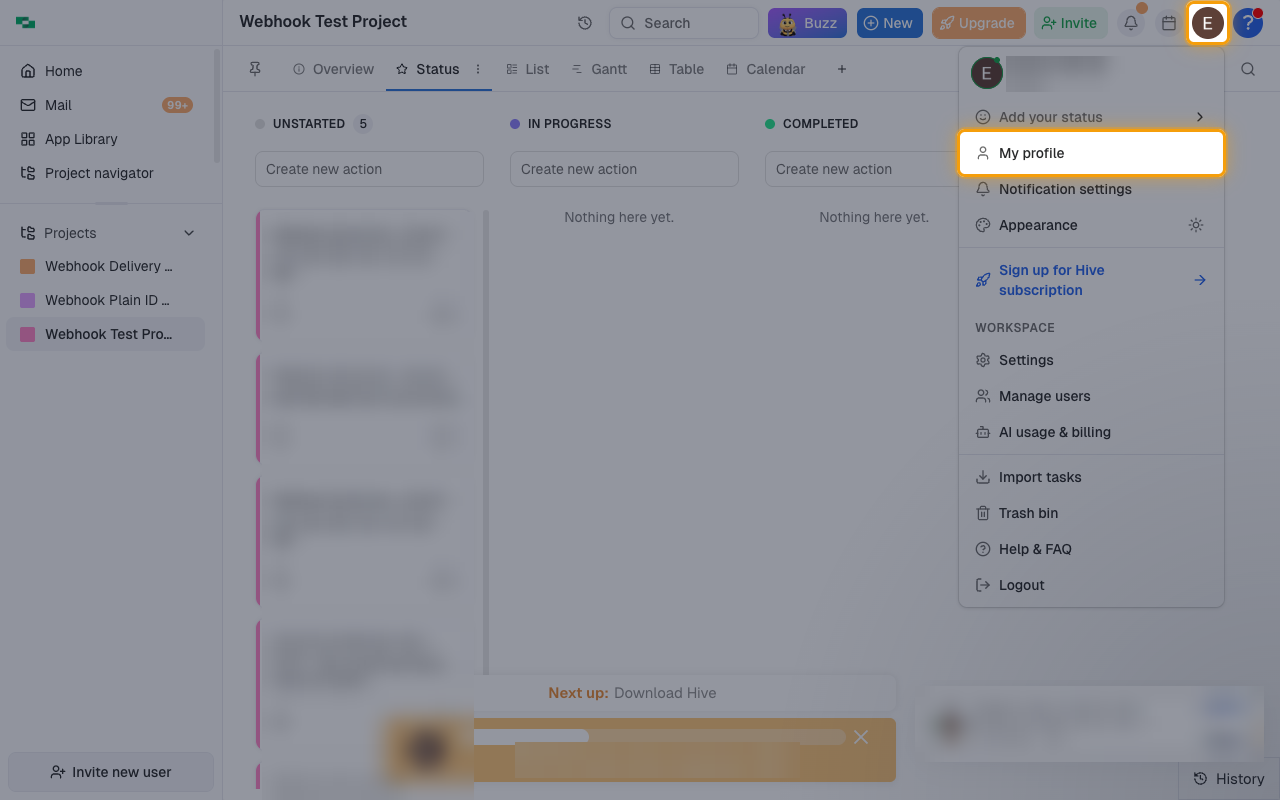Focus the Search field
The height and width of the screenshot is (800, 1280).
pyautogui.click(x=684, y=23)
